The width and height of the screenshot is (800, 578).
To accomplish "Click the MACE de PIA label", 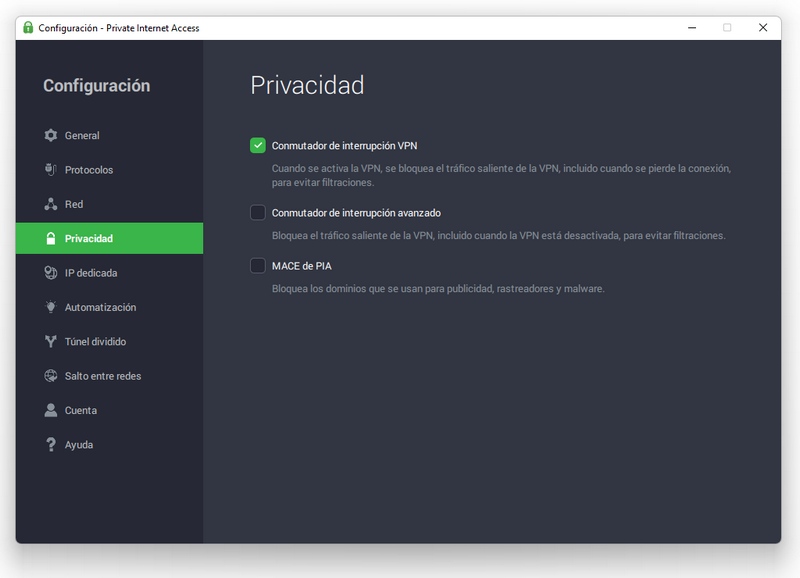I will tap(302, 266).
